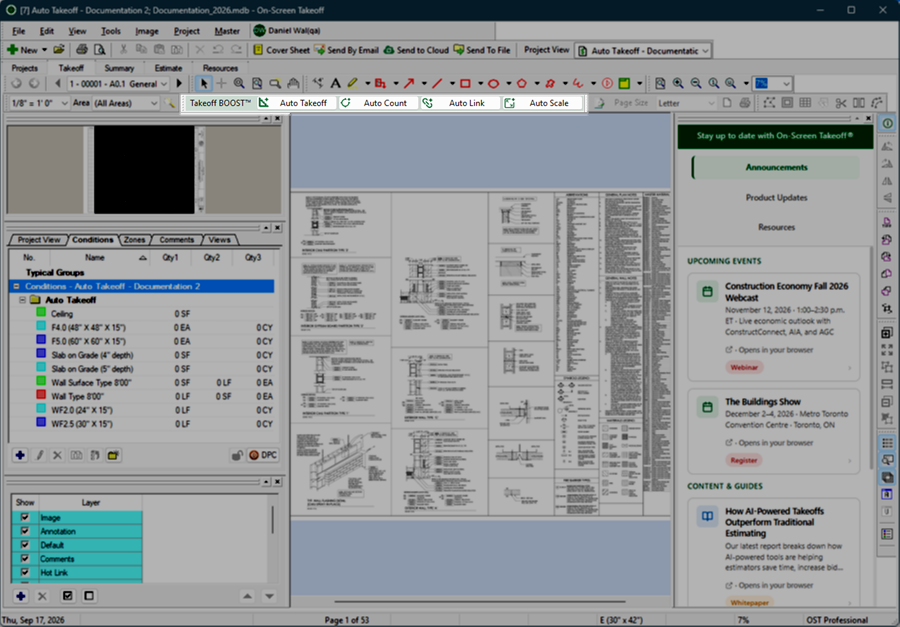900x627 pixels.
Task: Select the pan hand tool
Action: pyautogui.click(x=293, y=84)
